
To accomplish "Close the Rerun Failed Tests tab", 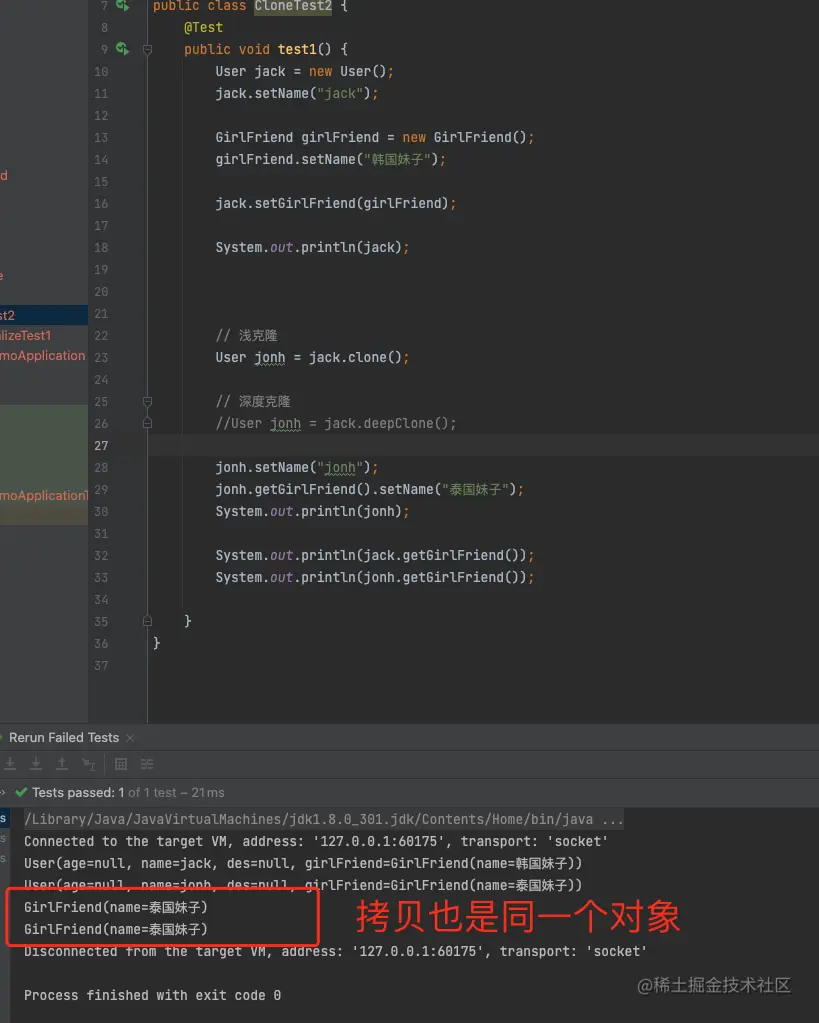I will click(x=130, y=738).
